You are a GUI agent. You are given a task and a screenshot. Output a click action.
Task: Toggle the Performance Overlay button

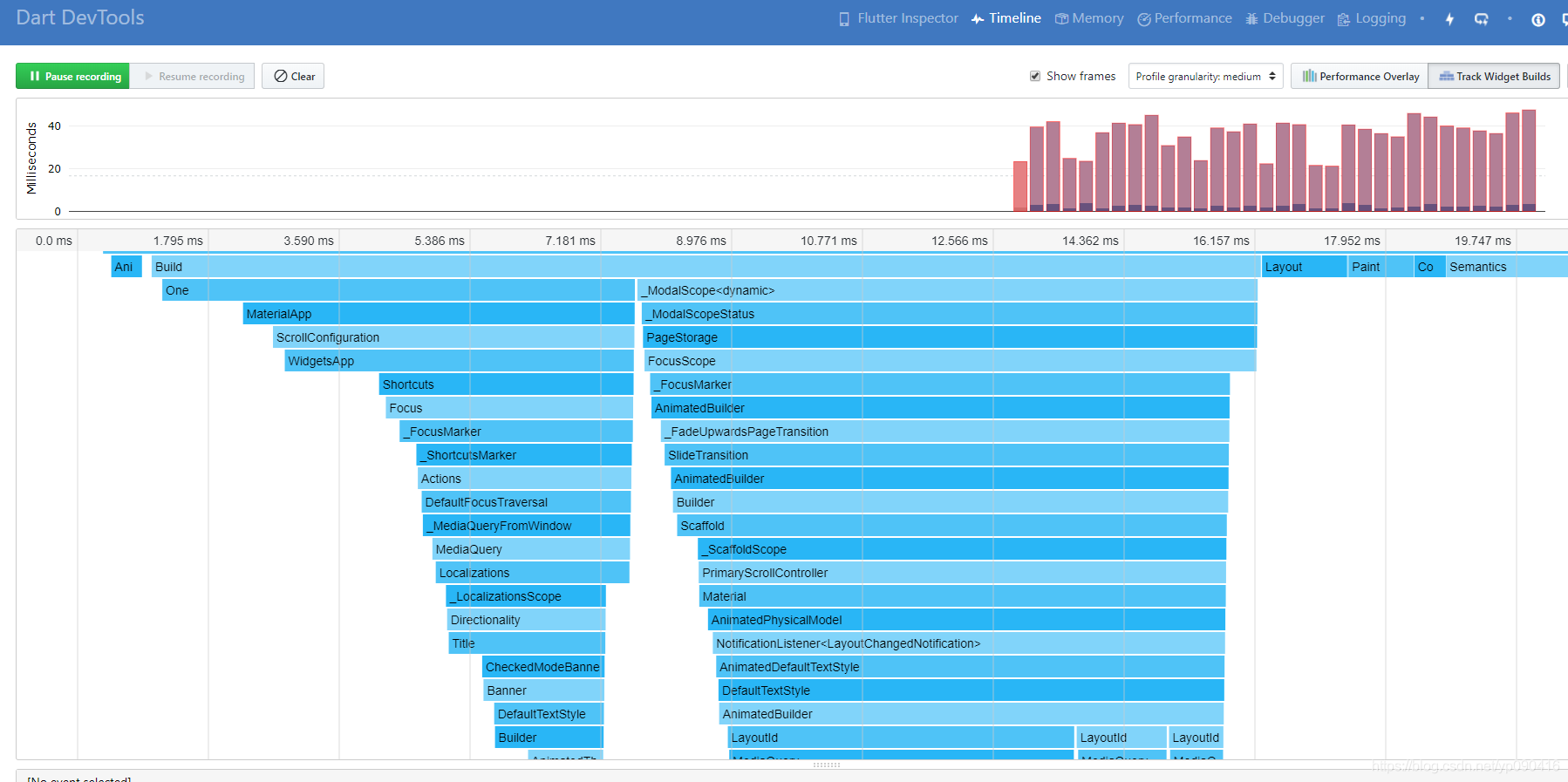pos(1360,76)
